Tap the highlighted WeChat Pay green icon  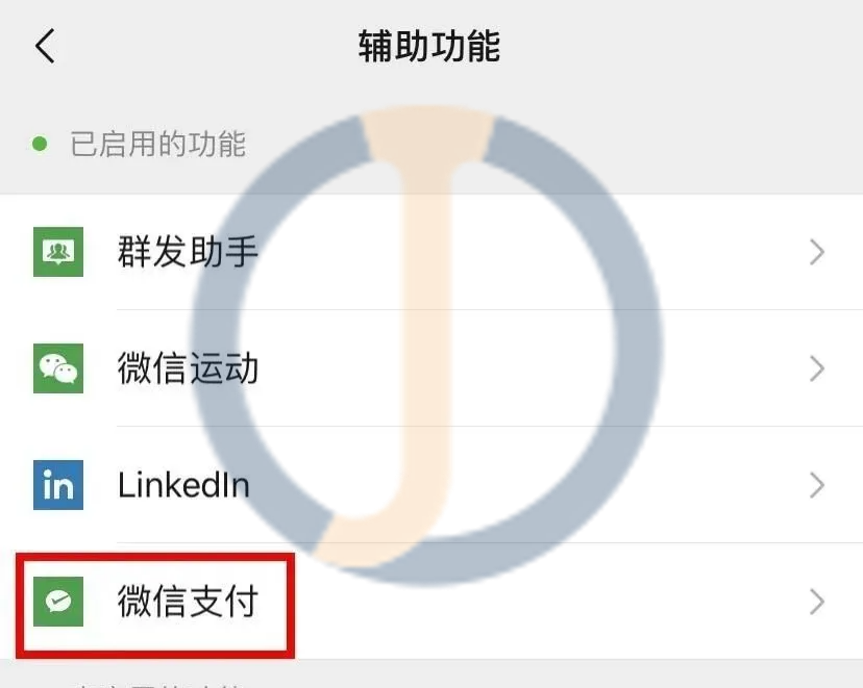57,601
